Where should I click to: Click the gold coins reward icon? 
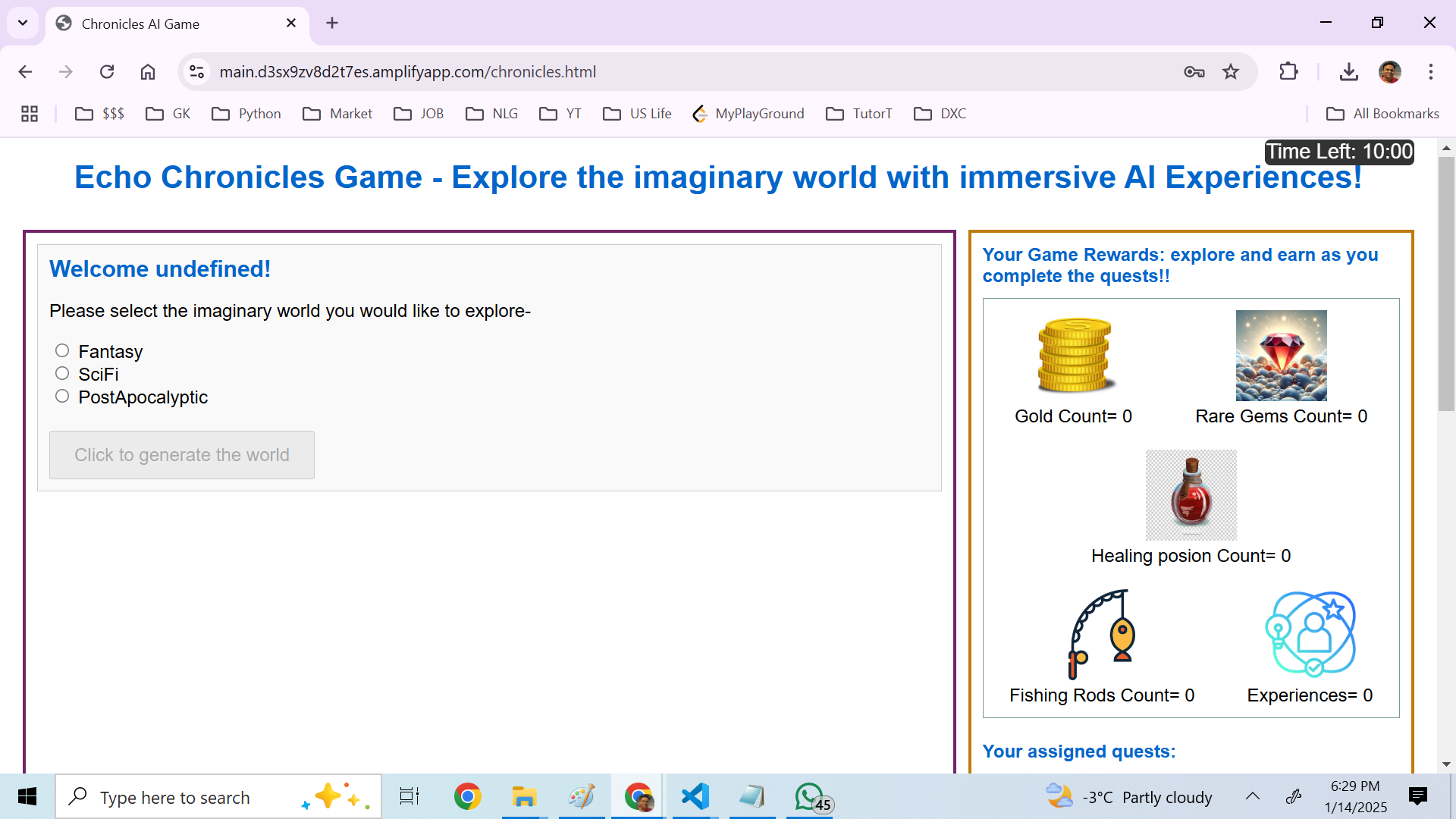pos(1075,355)
